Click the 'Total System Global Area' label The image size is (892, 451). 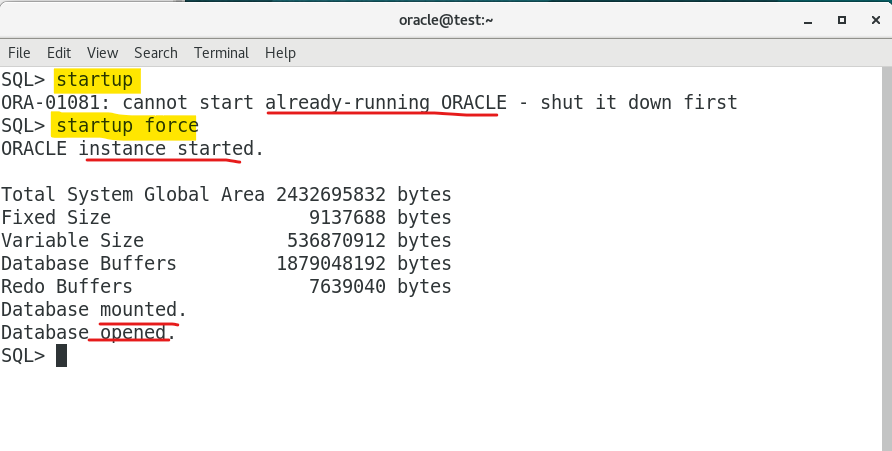coord(133,195)
